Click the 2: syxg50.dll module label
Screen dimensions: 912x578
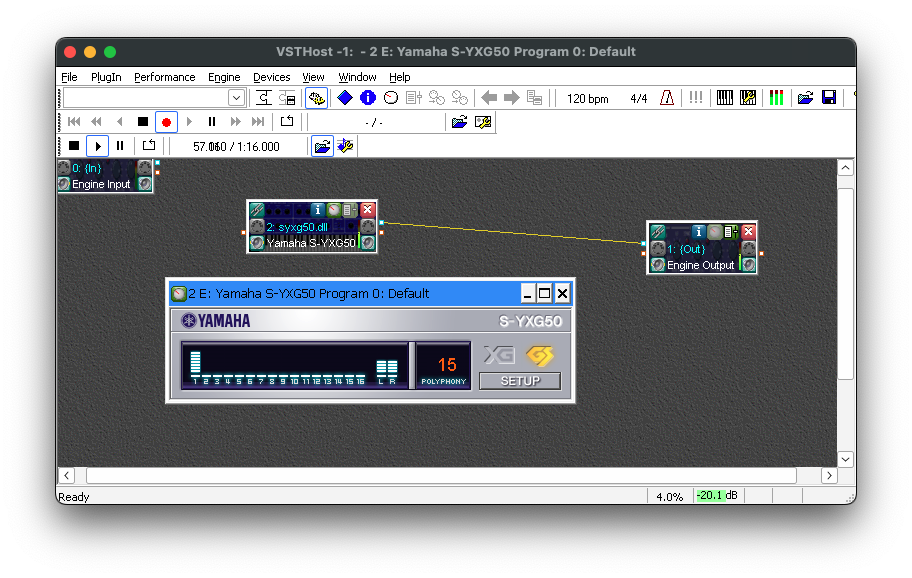click(297, 227)
